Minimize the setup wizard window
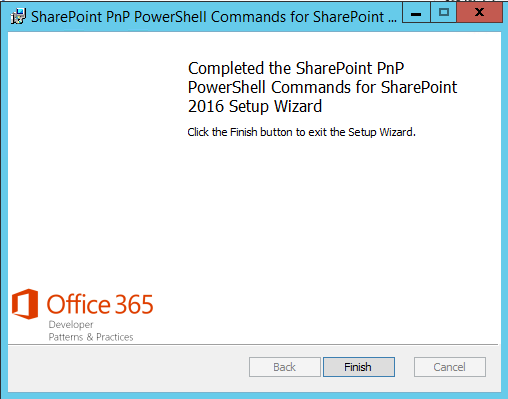Viewport: 508px width, 399px height. (416, 13)
